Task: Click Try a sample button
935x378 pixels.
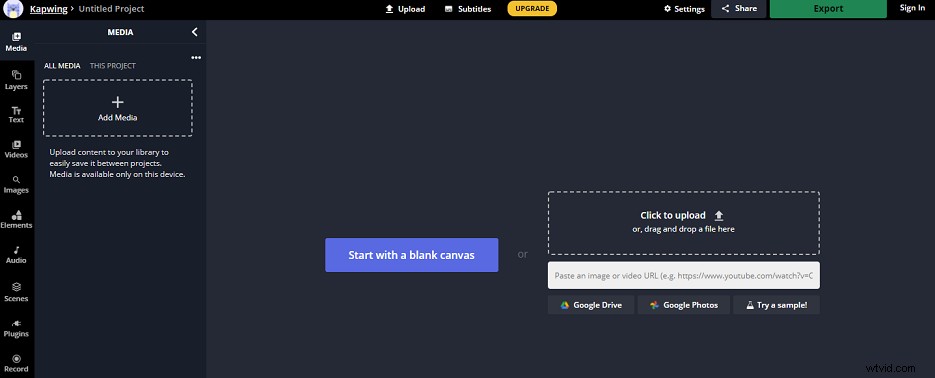Action: tap(776, 305)
